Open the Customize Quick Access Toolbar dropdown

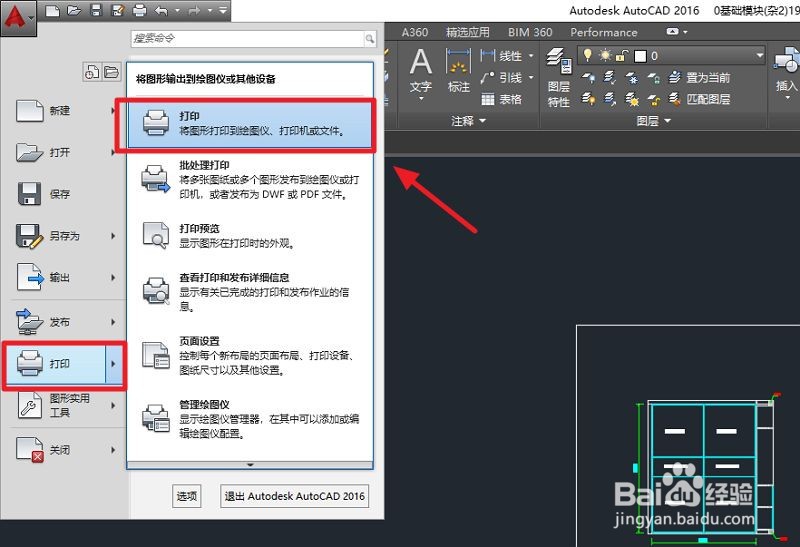tap(223, 10)
